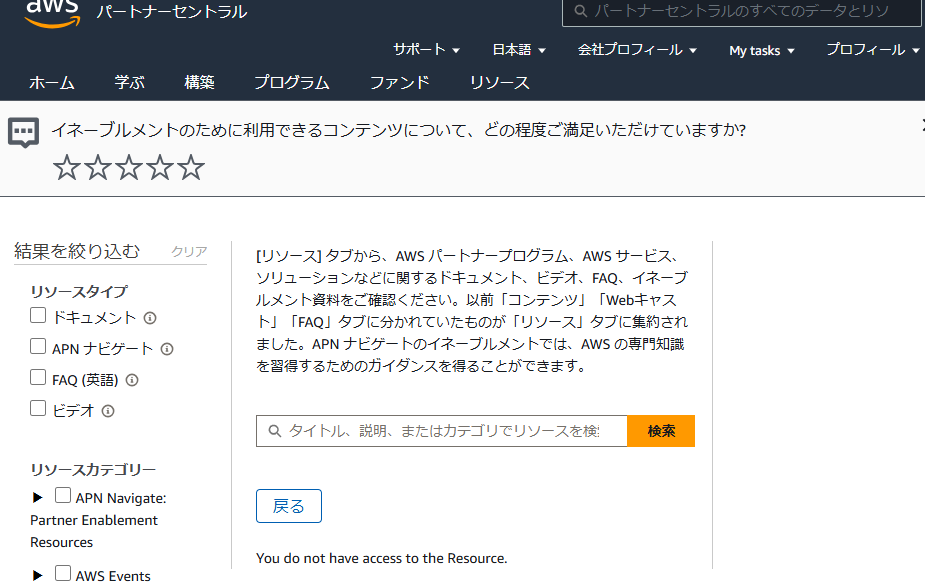Focus the resource search input field

pos(442,431)
